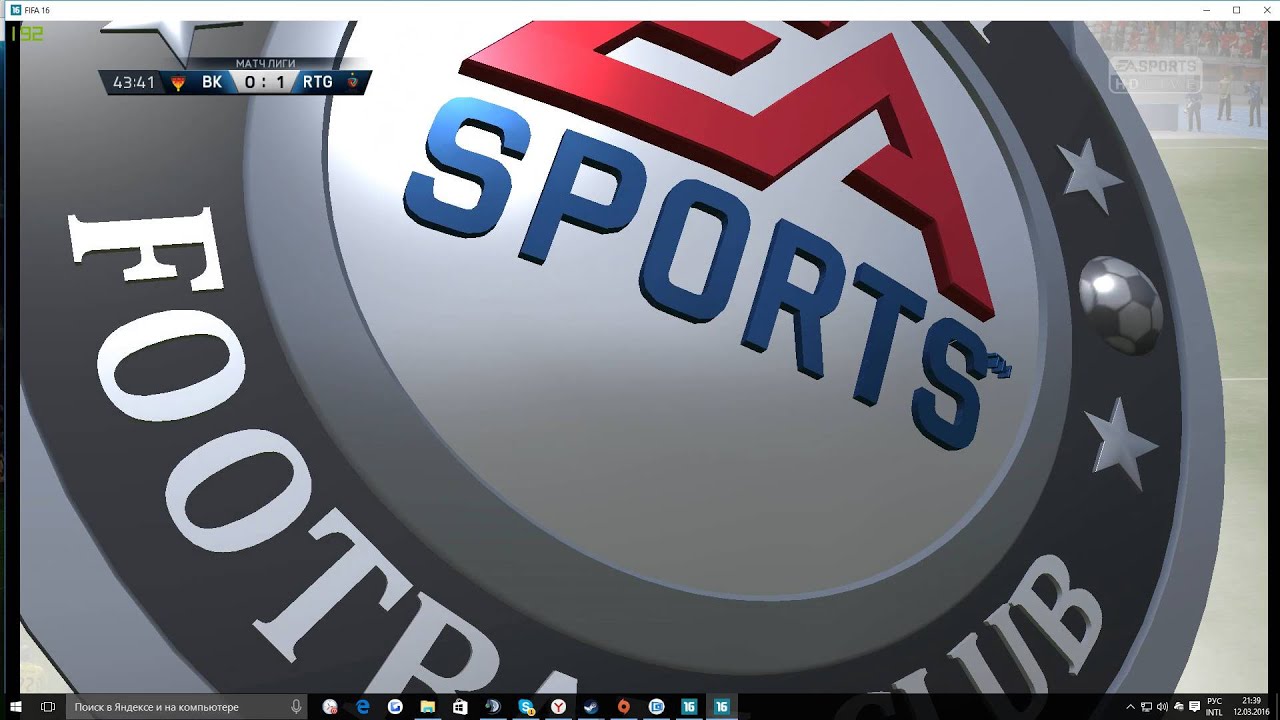The image size is (1280, 720).
Task: Maximize the FIFA 16 window
Action: click(x=1236, y=10)
